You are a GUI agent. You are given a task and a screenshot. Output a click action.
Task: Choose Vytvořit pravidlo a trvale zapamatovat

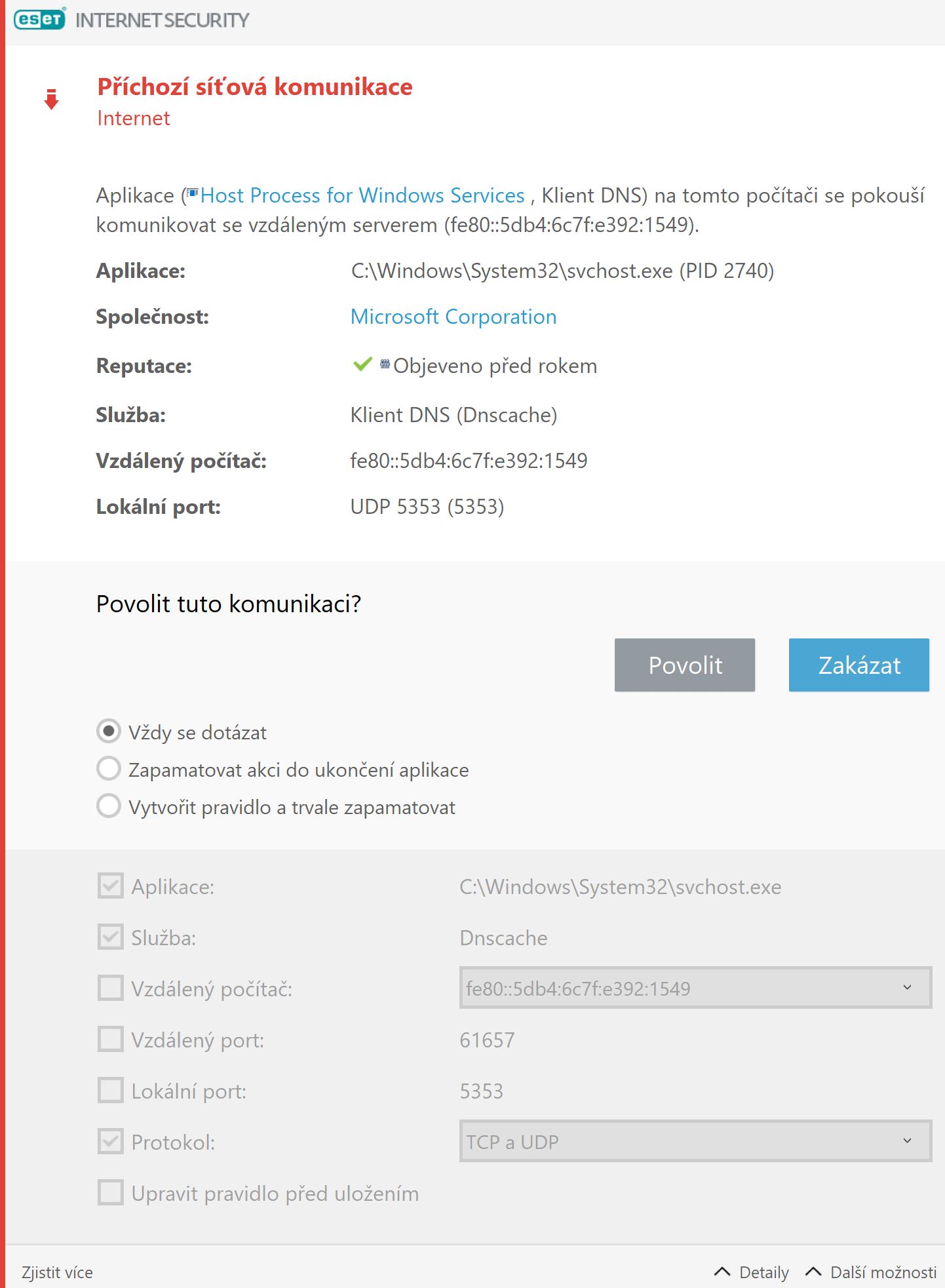point(109,806)
